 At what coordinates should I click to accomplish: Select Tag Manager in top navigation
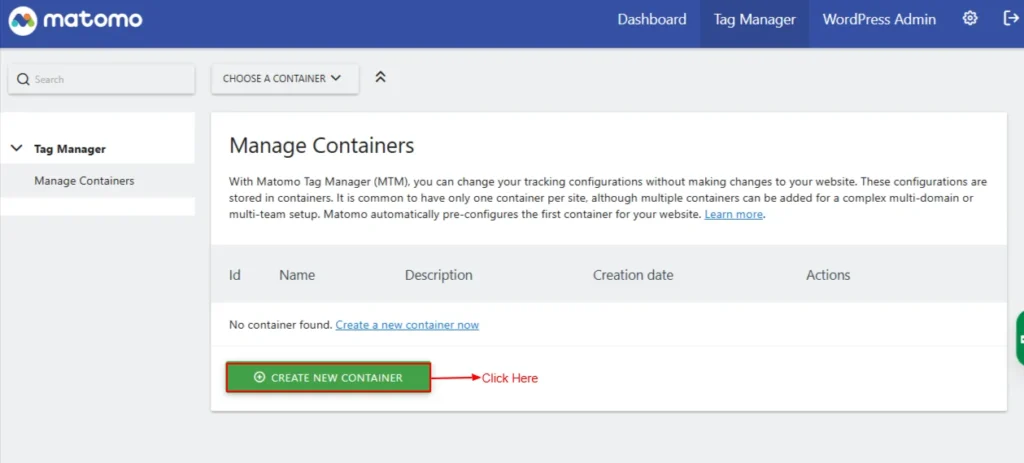tap(754, 20)
